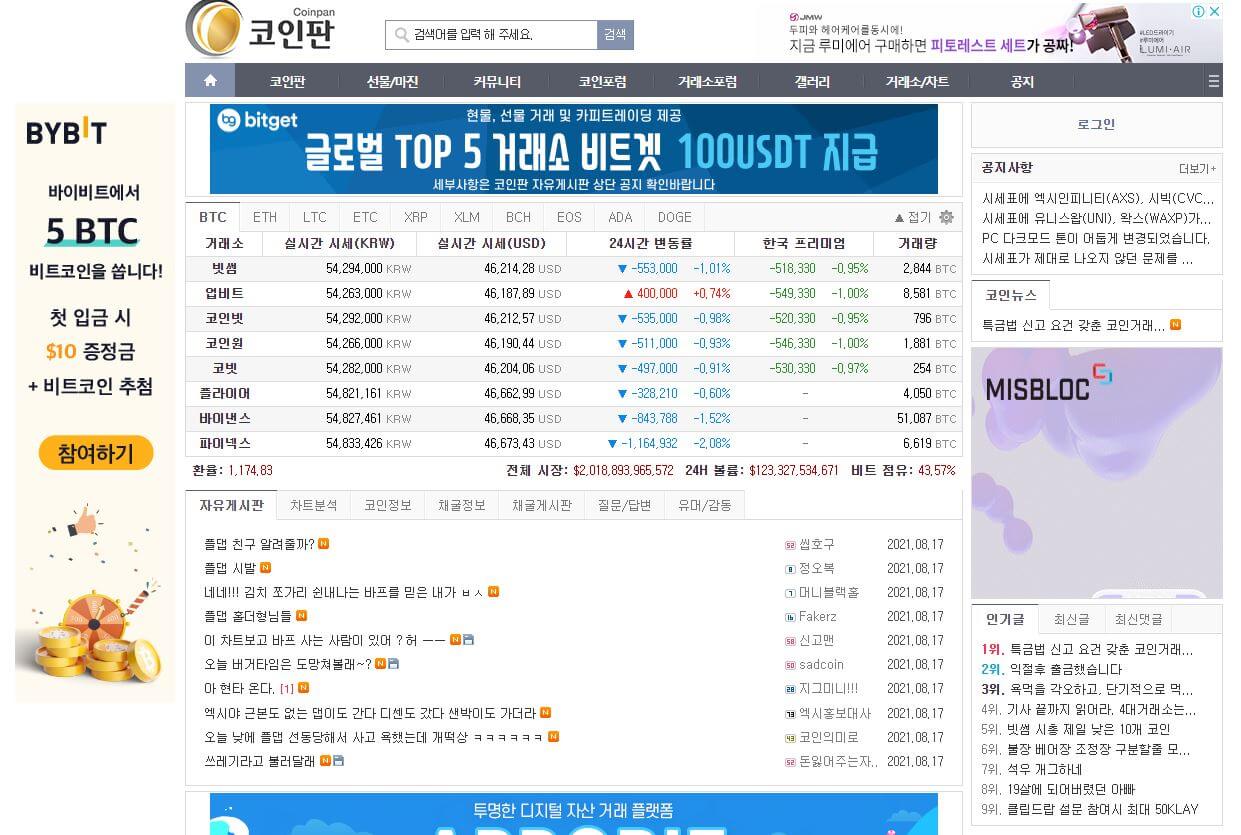Open the BCH coin tab

[x=518, y=217]
